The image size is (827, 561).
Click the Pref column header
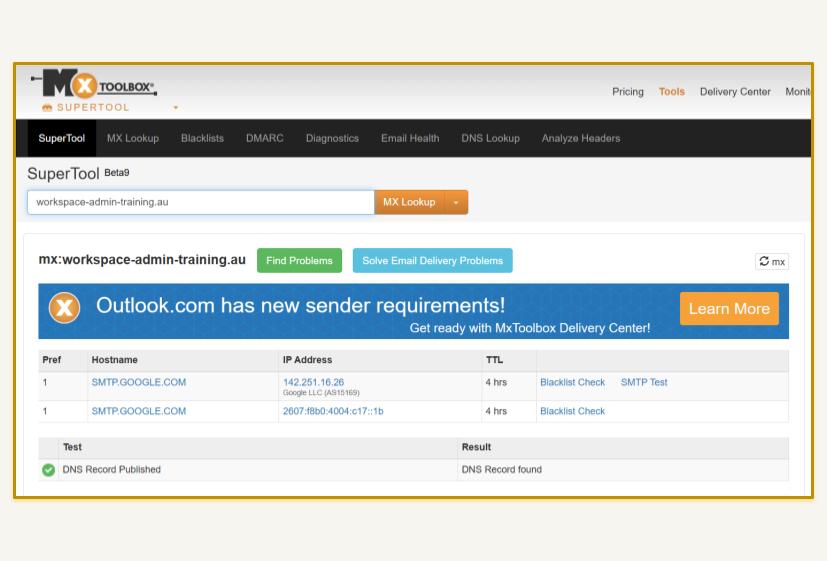[52, 360]
